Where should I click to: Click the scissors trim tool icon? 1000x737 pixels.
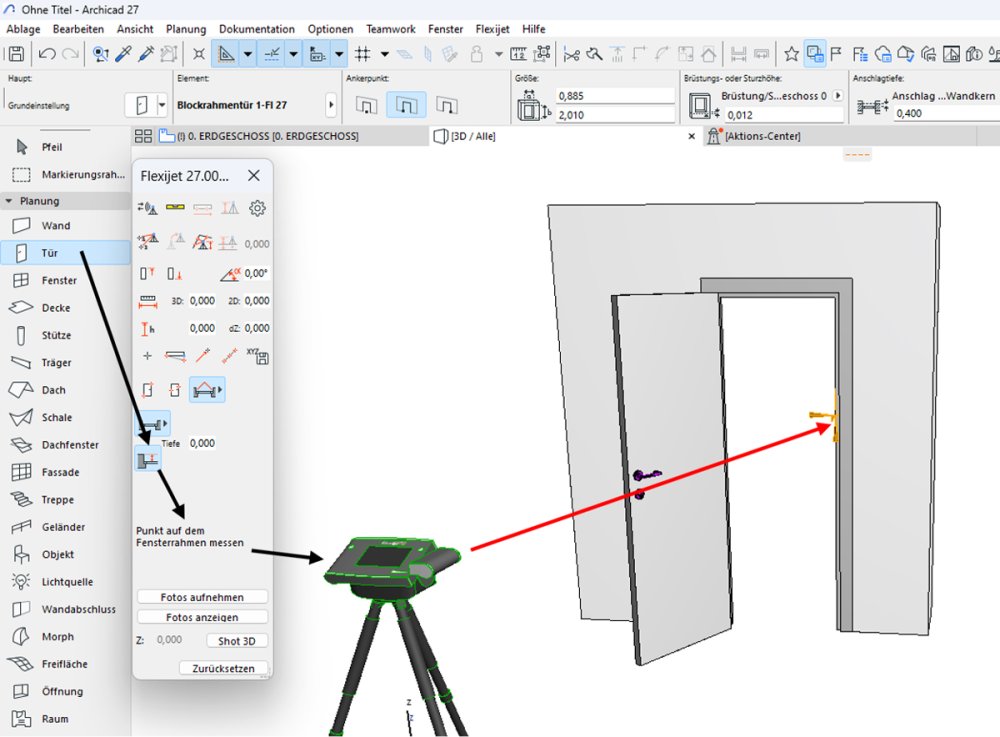(571, 55)
